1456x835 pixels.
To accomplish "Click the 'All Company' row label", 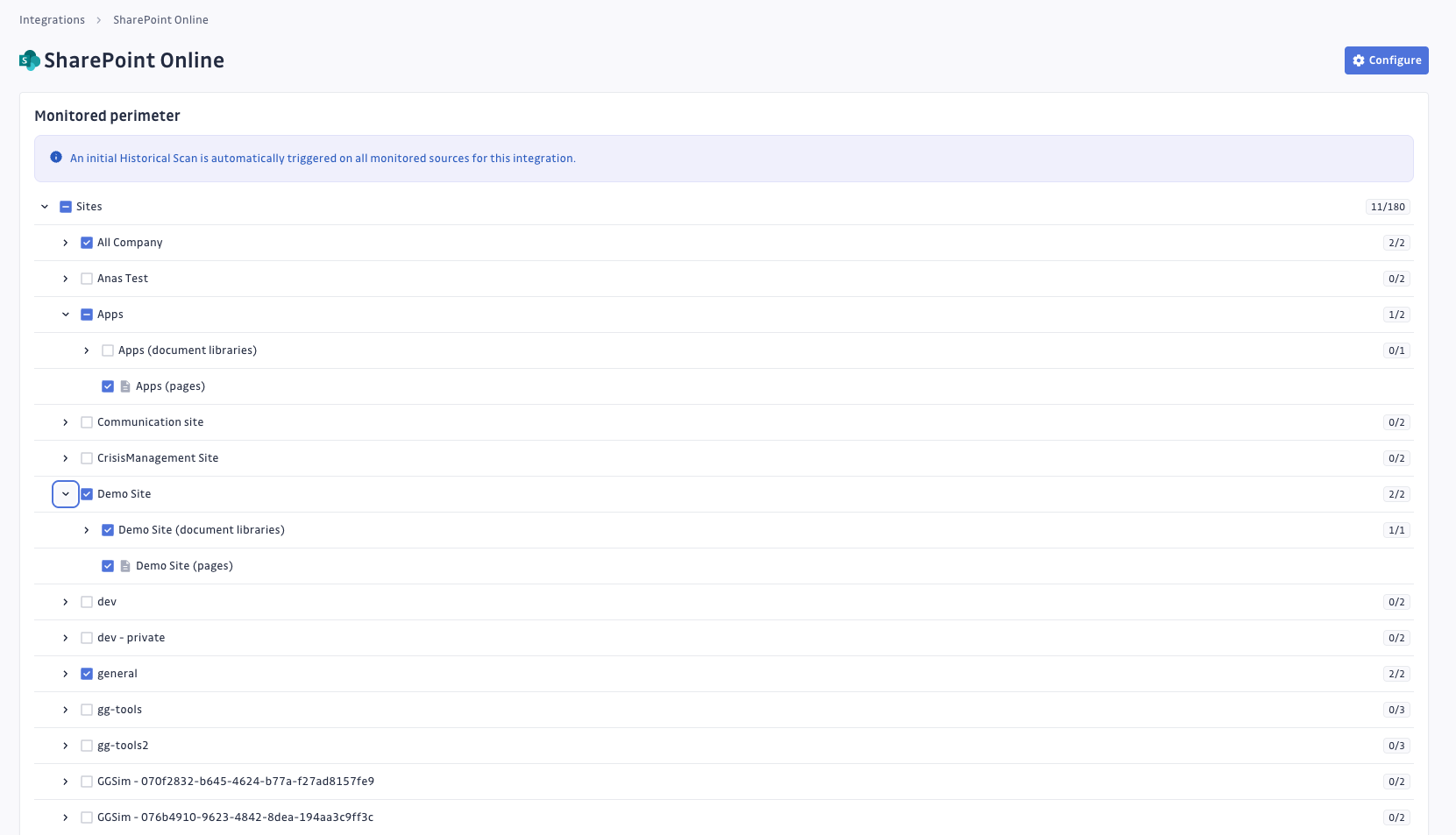I will coord(130,243).
